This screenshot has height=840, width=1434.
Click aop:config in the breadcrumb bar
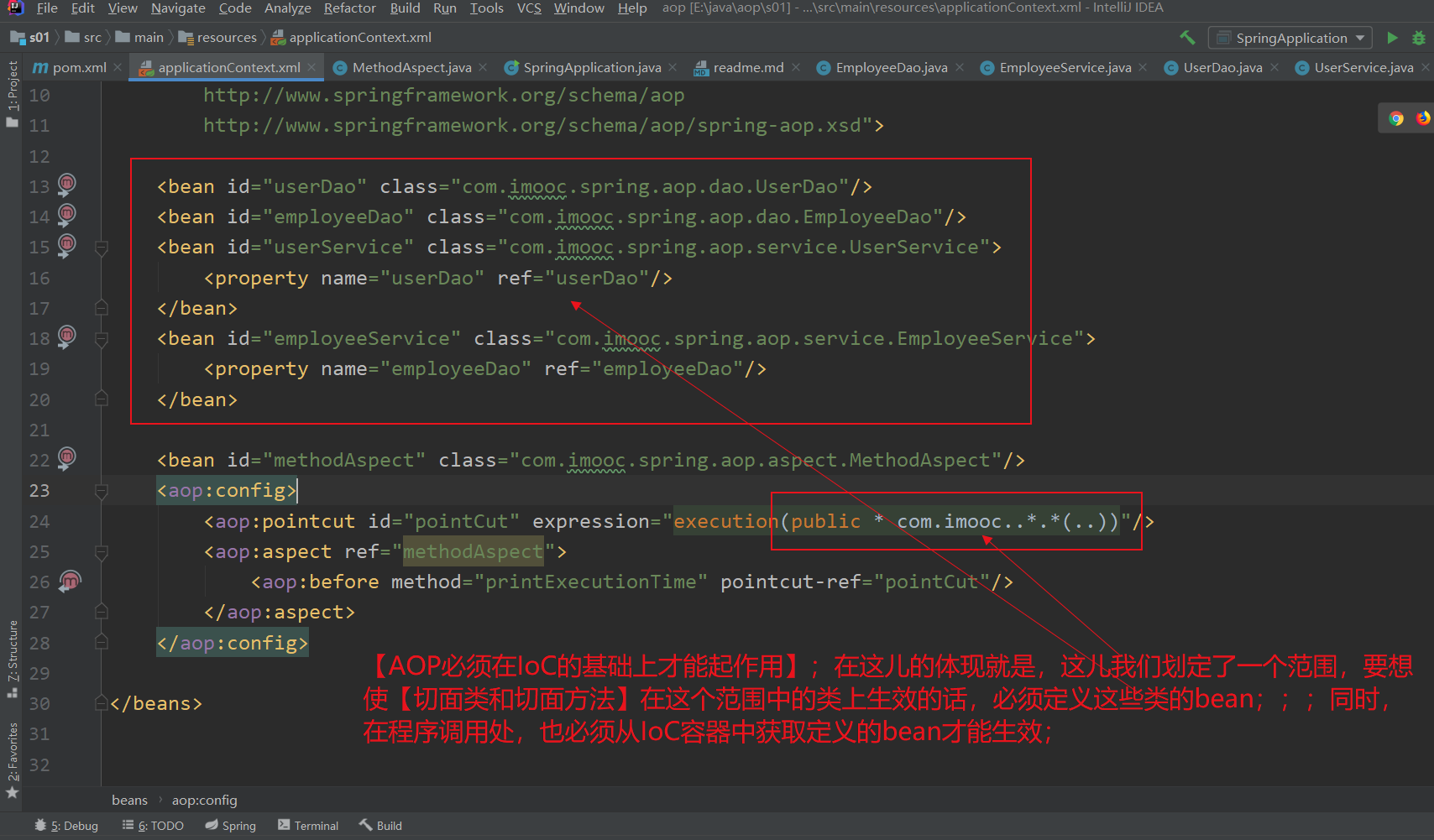204,800
